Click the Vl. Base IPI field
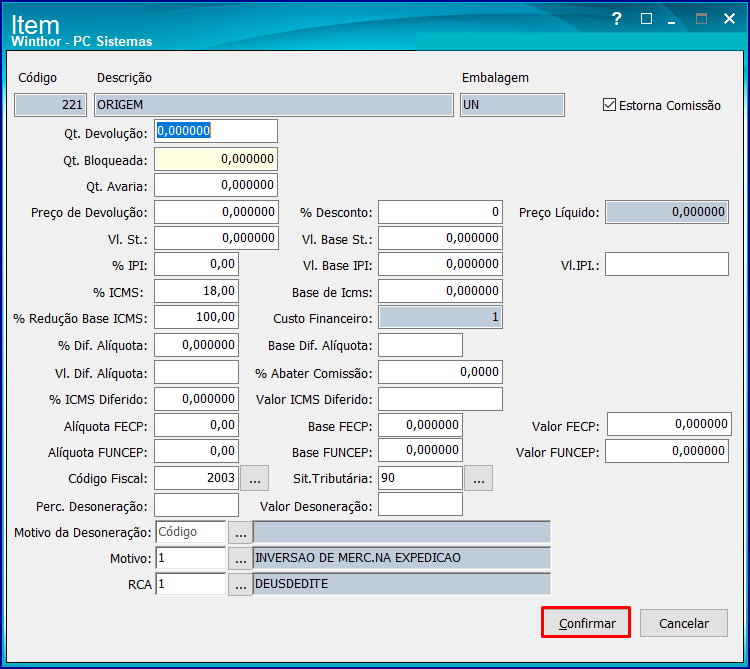The width and height of the screenshot is (750, 669). click(x=440, y=264)
